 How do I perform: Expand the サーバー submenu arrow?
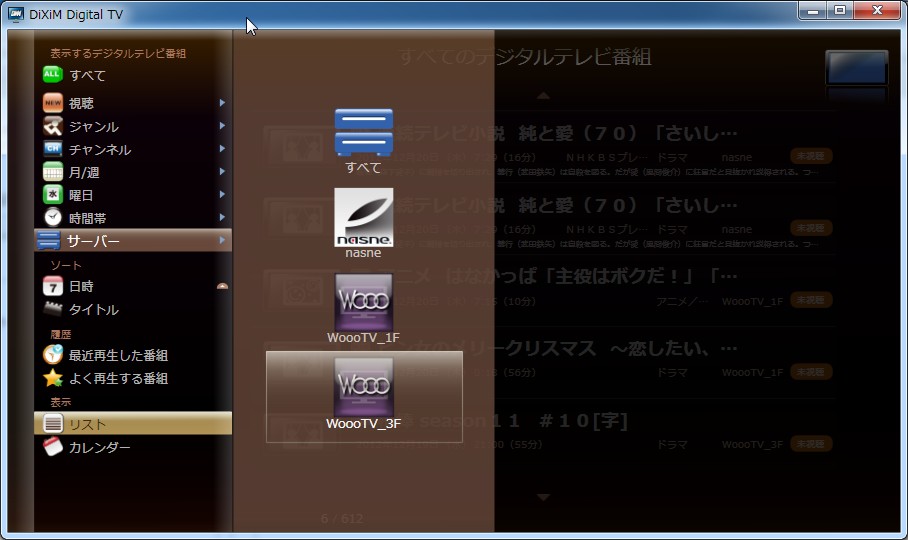tap(222, 240)
